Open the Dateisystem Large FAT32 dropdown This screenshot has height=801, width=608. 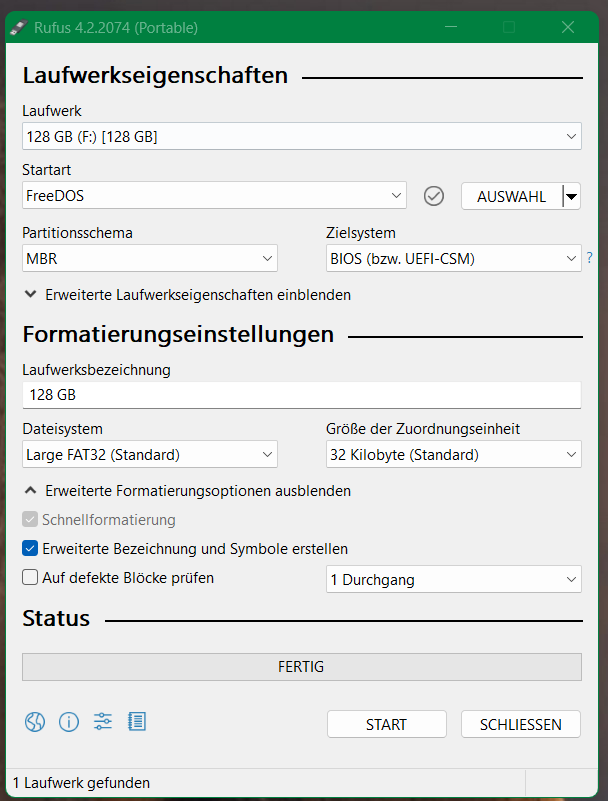[x=150, y=454]
